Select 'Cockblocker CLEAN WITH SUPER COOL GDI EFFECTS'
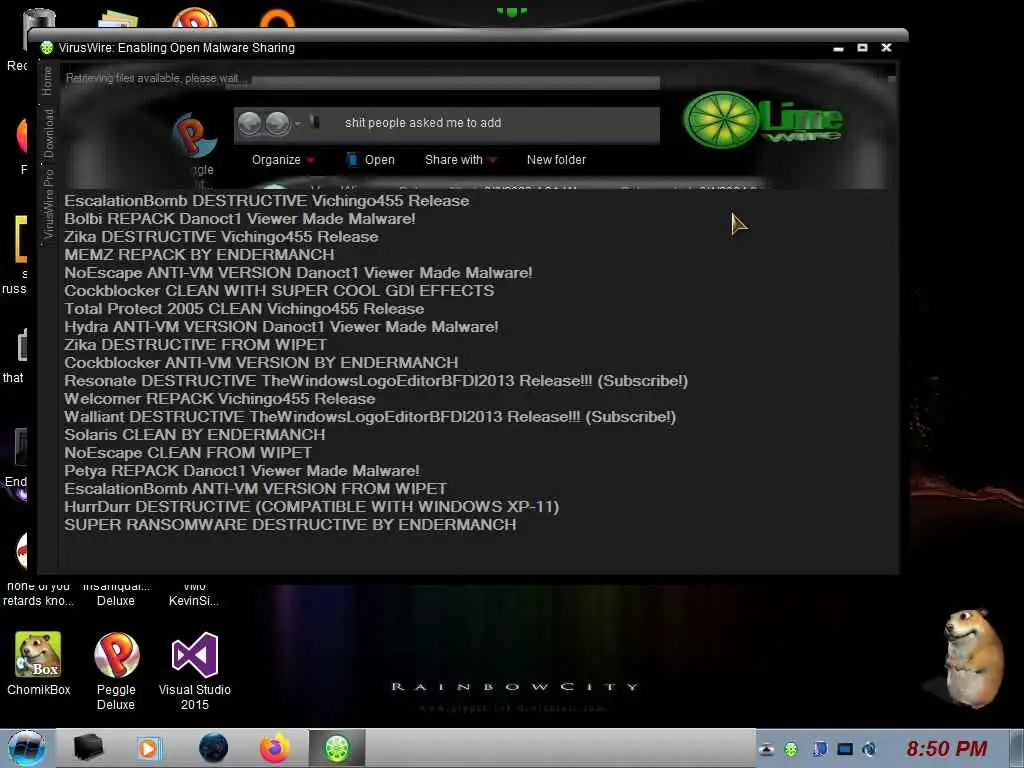This screenshot has height=768, width=1024. [x=280, y=291]
